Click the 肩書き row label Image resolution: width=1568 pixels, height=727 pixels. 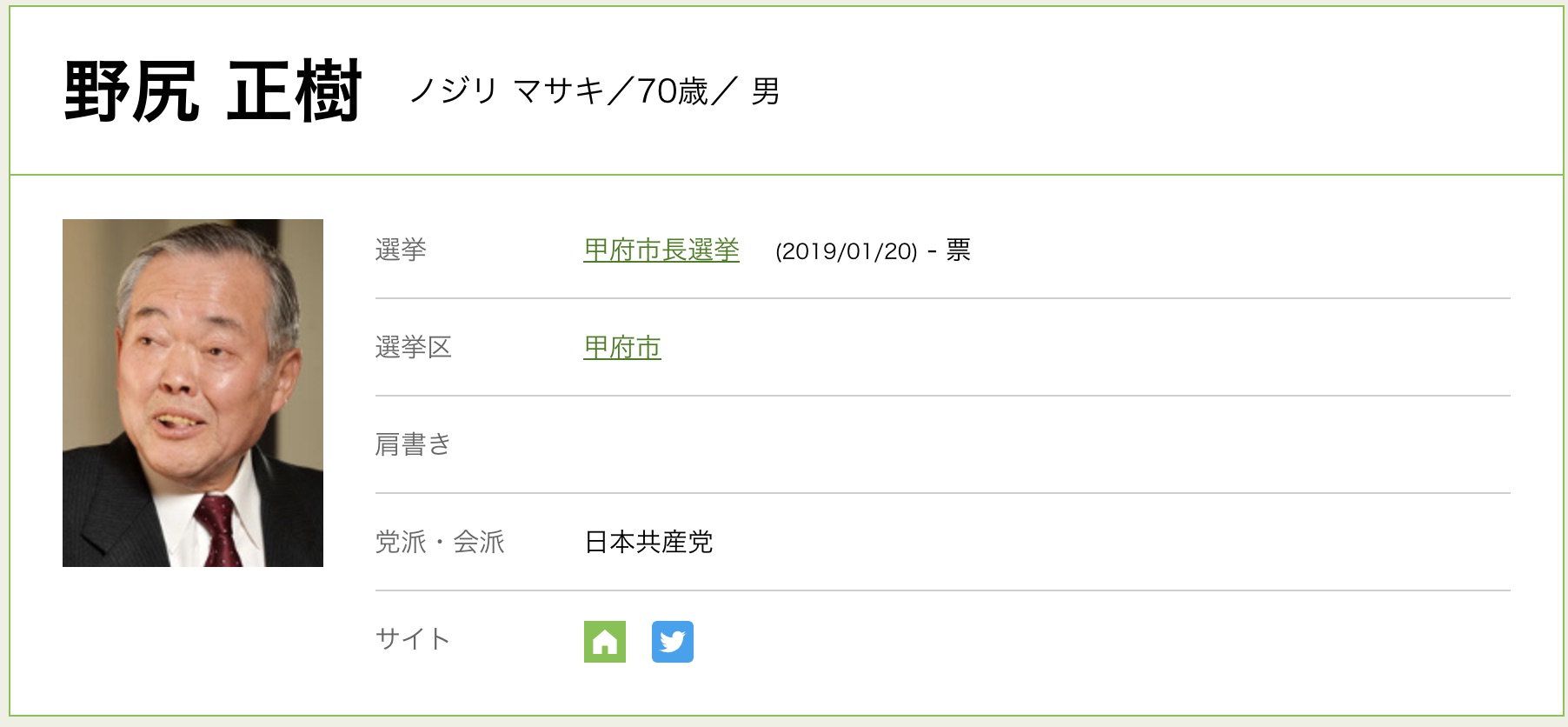414,445
